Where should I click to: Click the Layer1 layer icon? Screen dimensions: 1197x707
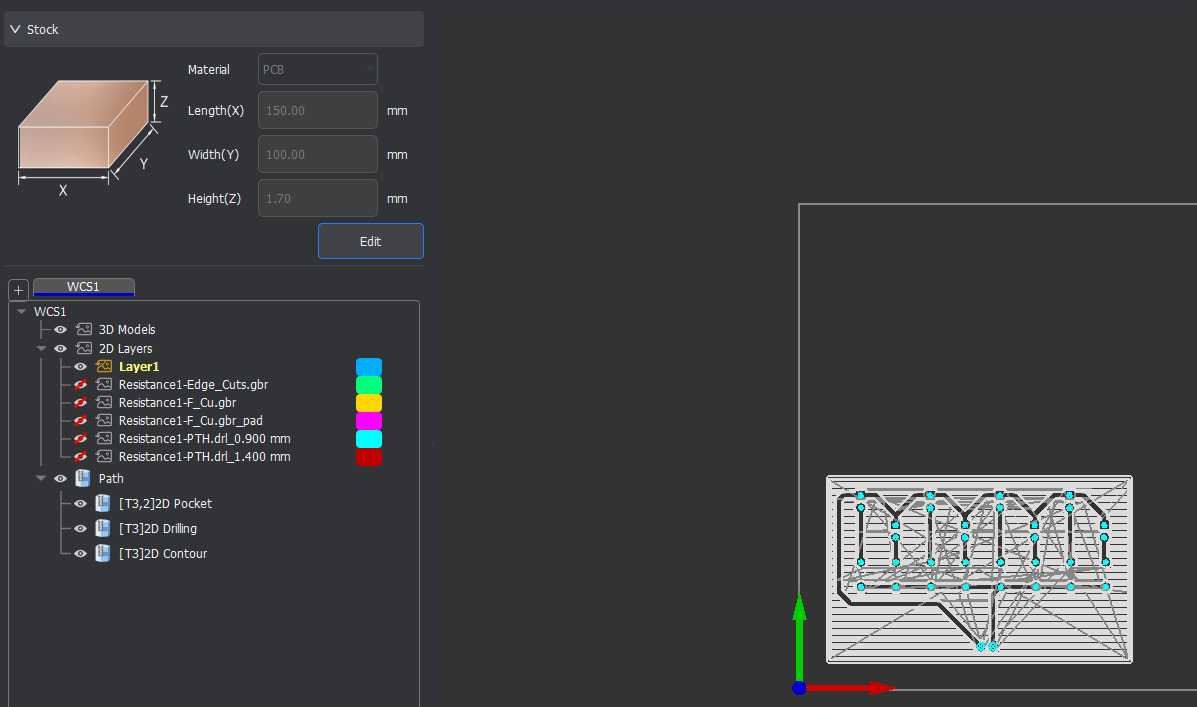coord(104,367)
